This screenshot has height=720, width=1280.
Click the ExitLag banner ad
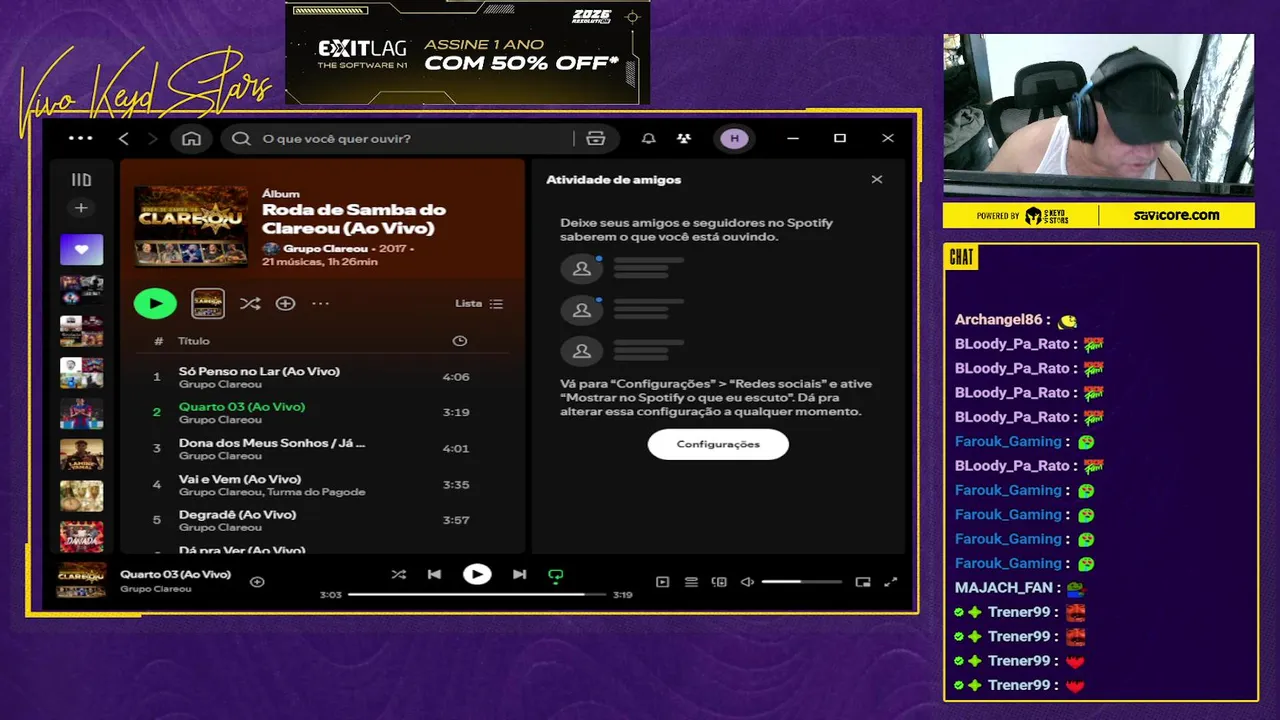point(467,52)
